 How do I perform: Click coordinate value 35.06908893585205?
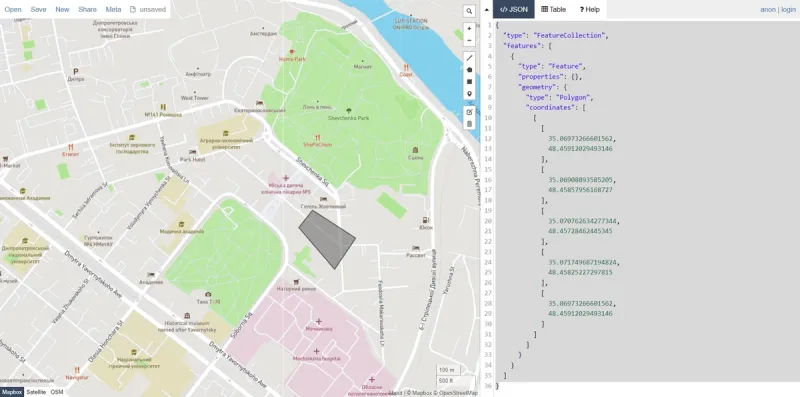pos(582,180)
